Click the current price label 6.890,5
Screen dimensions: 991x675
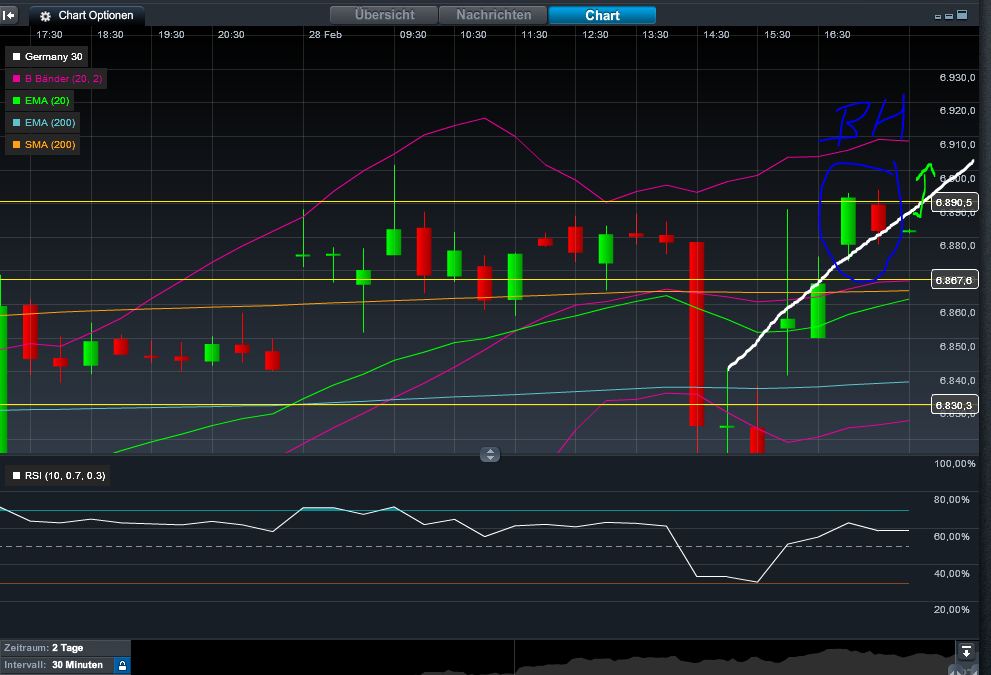pos(954,202)
